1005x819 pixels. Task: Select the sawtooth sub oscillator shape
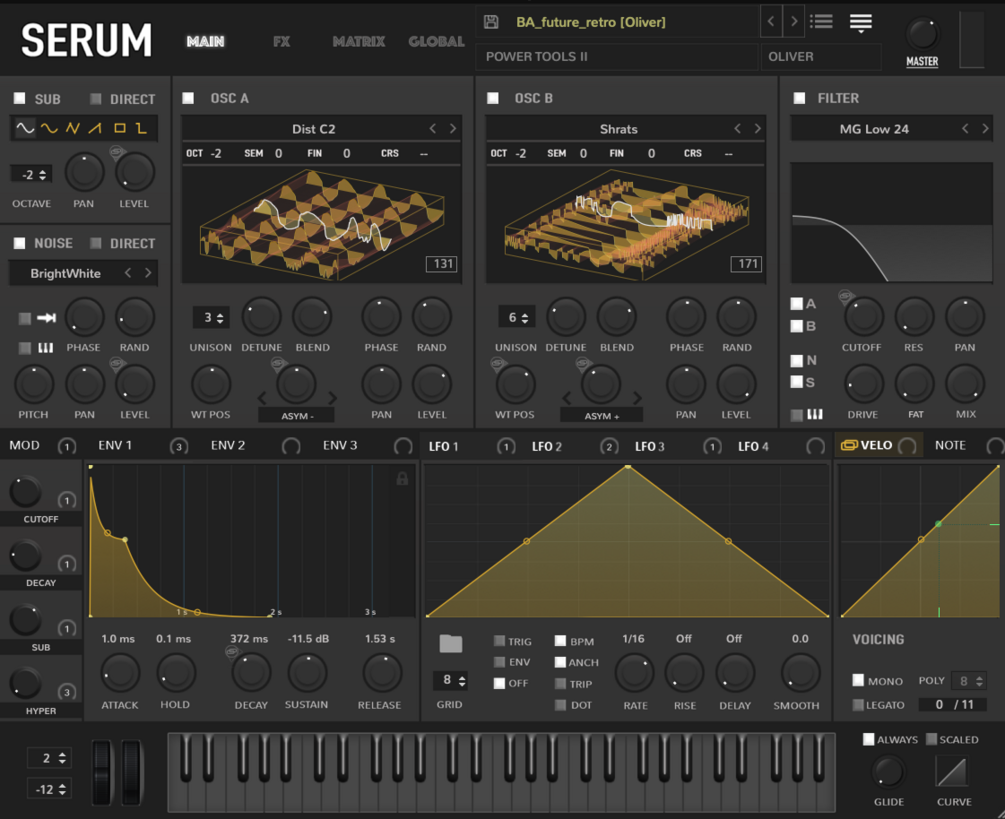pyautogui.click(x=95, y=128)
